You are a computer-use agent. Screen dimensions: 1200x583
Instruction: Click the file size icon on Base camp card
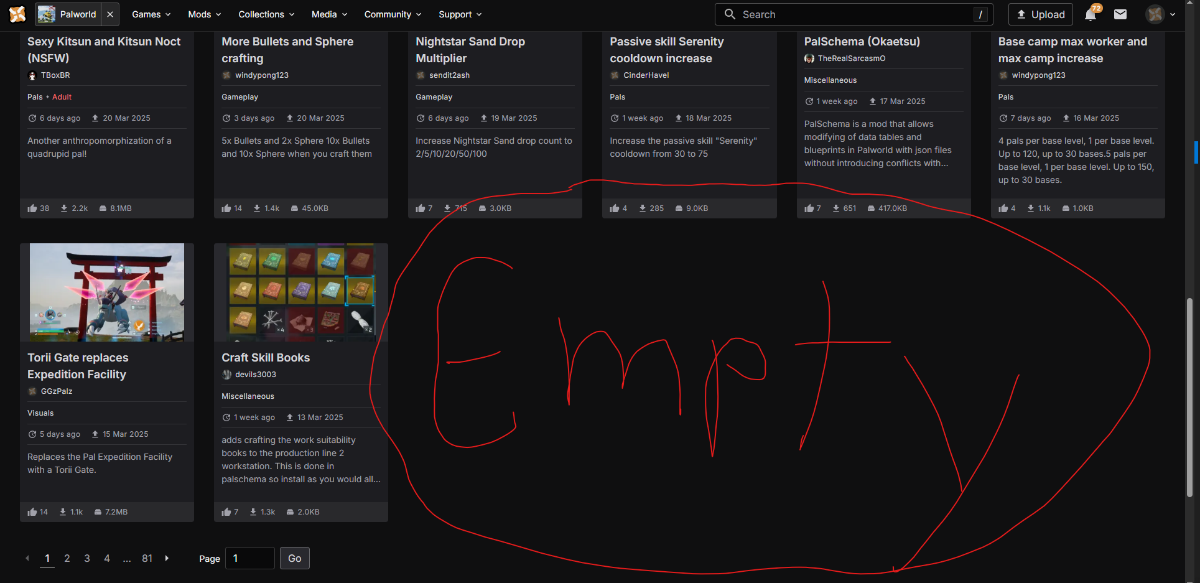point(1064,208)
